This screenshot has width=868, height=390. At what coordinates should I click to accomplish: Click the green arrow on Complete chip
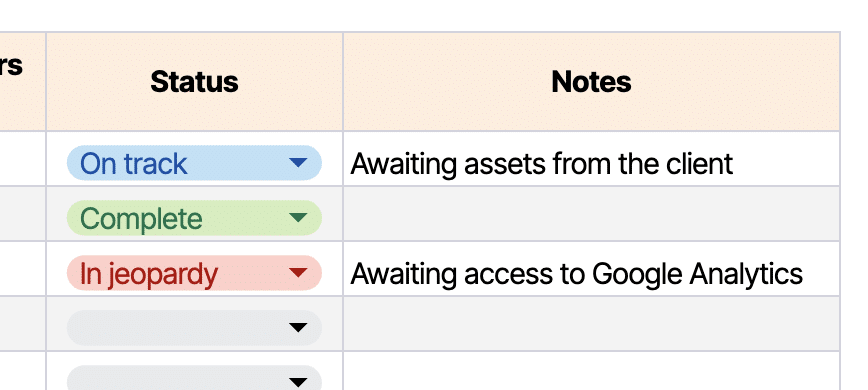click(x=298, y=218)
